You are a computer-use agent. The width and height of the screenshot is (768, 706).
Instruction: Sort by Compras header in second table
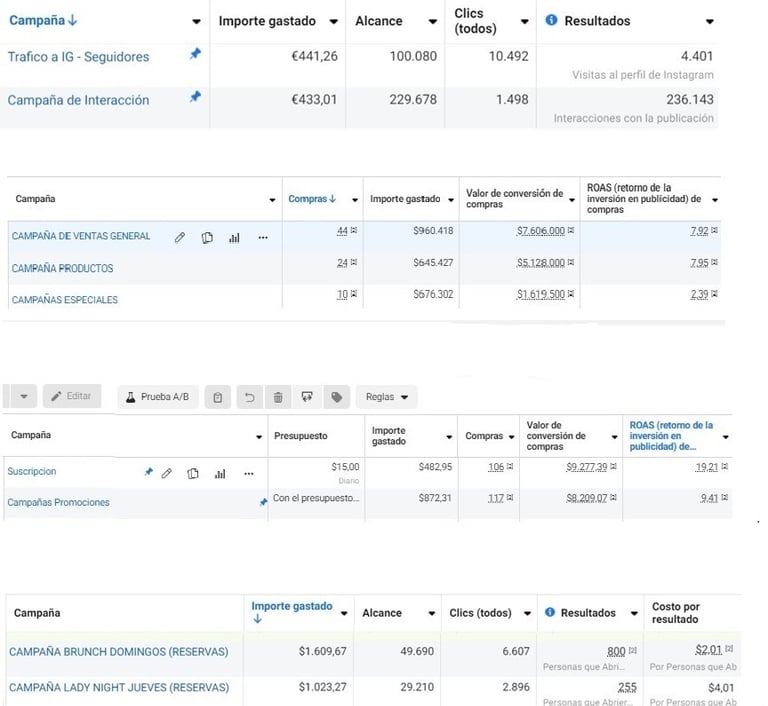(312, 198)
